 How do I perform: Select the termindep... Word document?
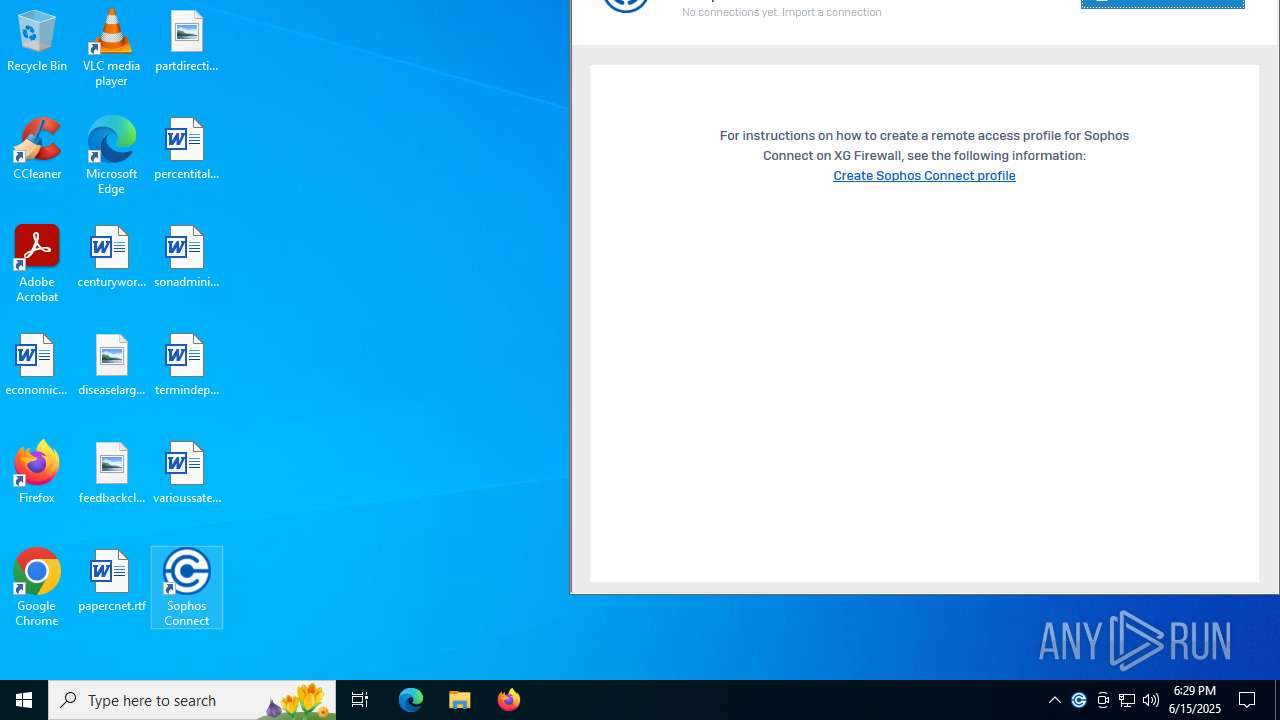187,366
